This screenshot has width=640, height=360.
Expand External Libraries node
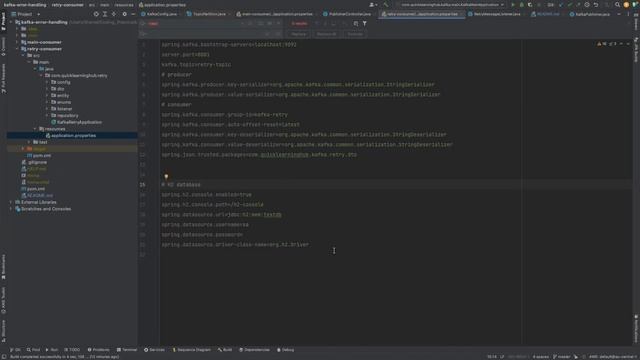(11, 202)
